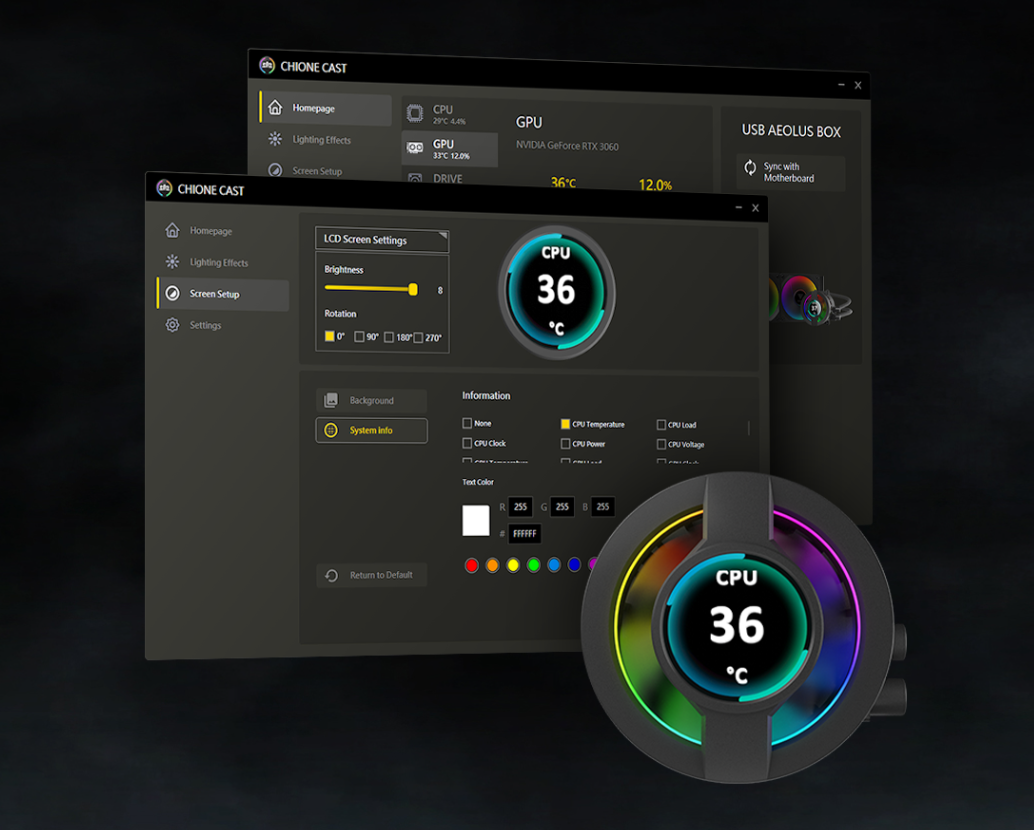Pick the light blue preset color dot
Viewport: 1034px width, 830px height.
coord(554,565)
